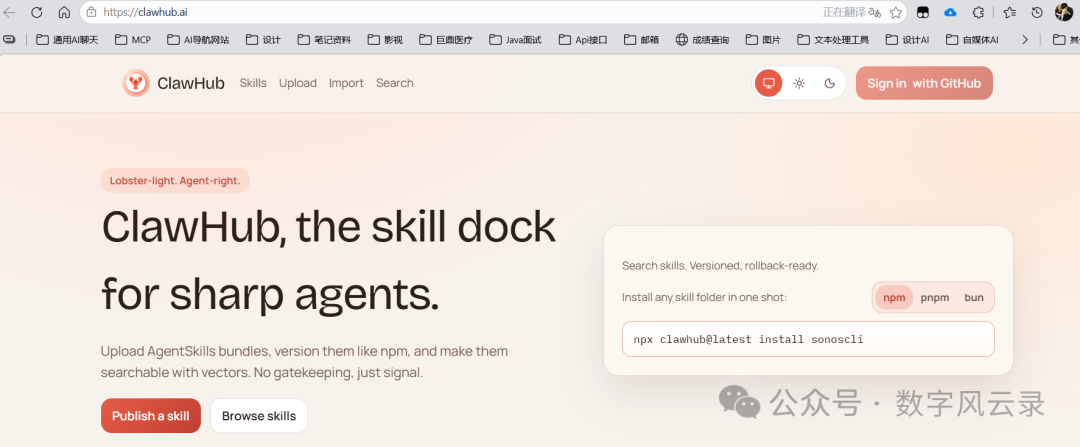This screenshot has height=447, width=1080.
Task: Click the npx clawhub install command box
Action: [x=808, y=339]
